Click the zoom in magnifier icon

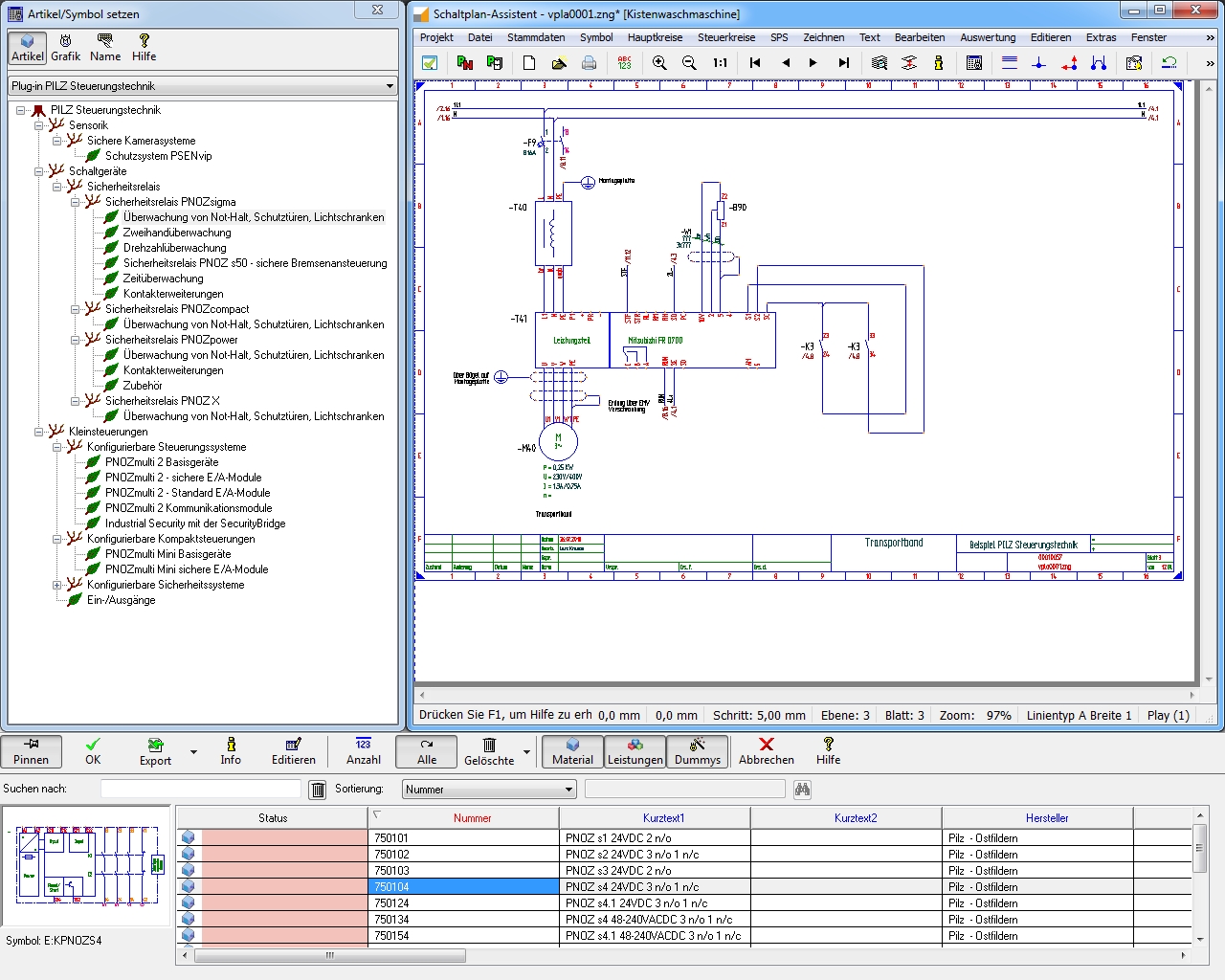click(659, 63)
